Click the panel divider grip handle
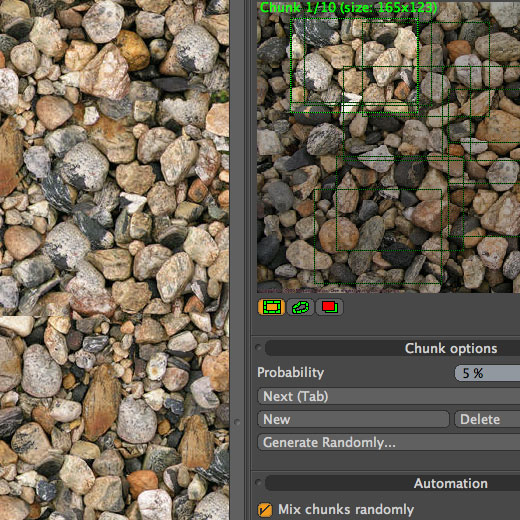The width and height of the screenshot is (520, 520). pyautogui.click(x=237, y=422)
